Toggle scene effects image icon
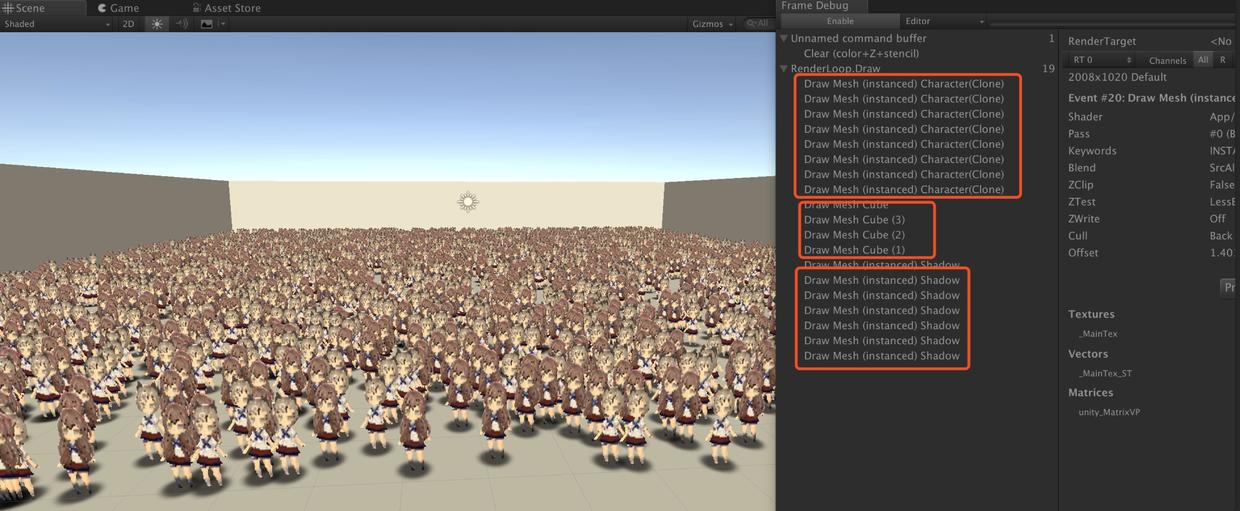The height and width of the screenshot is (511, 1240). (207, 24)
